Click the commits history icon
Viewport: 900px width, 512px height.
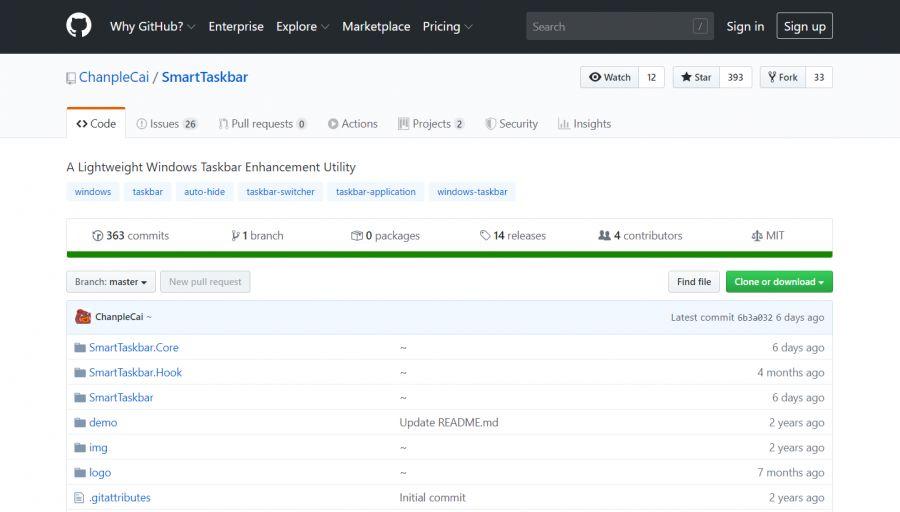pyautogui.click(x=97, y=236)
